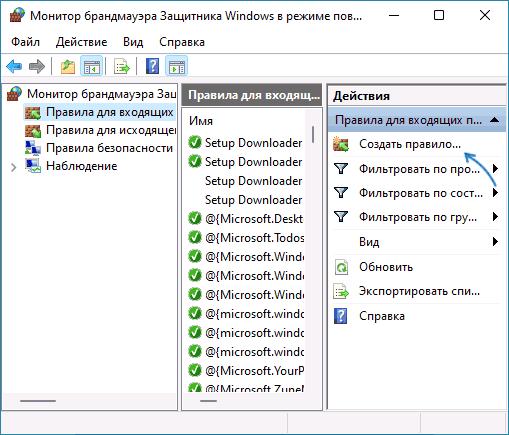Screen dimensions: 509x435
Task: Click Справка in the actions pane
Action: [382, 316]
